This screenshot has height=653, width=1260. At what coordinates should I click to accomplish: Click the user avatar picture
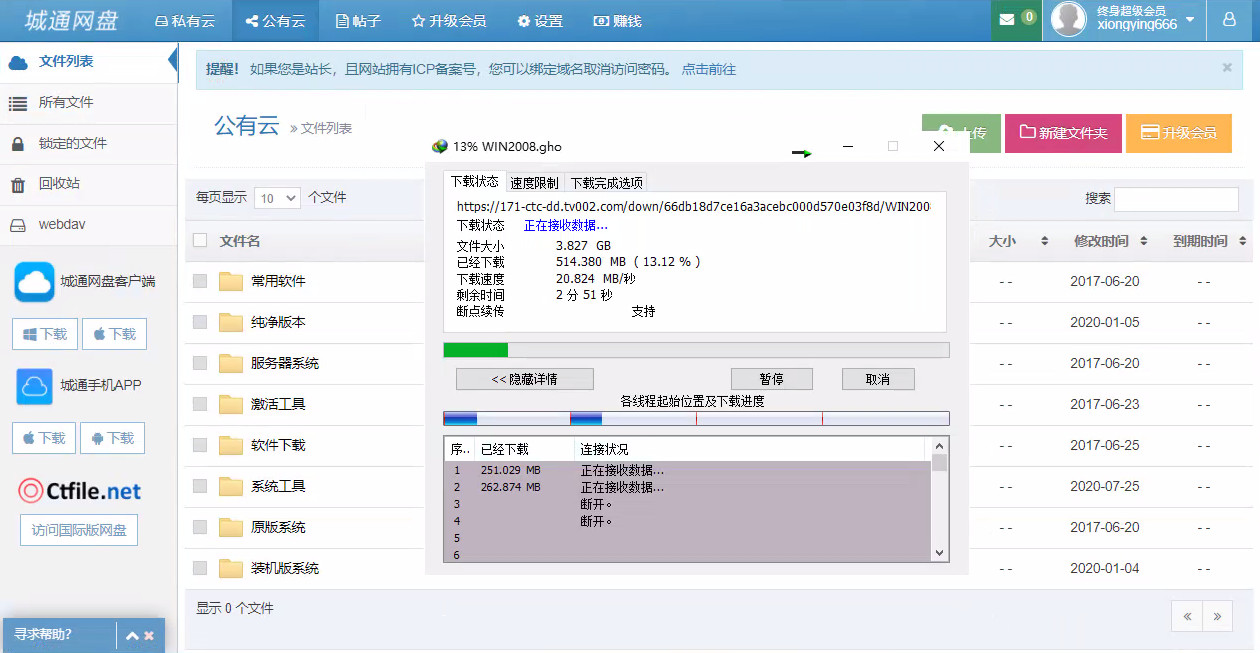point(1069,20)
